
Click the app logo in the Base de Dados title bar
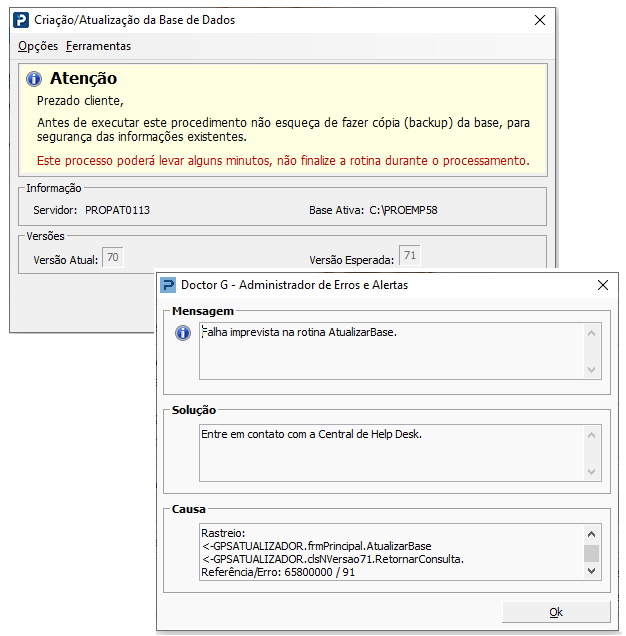[21, 20]
